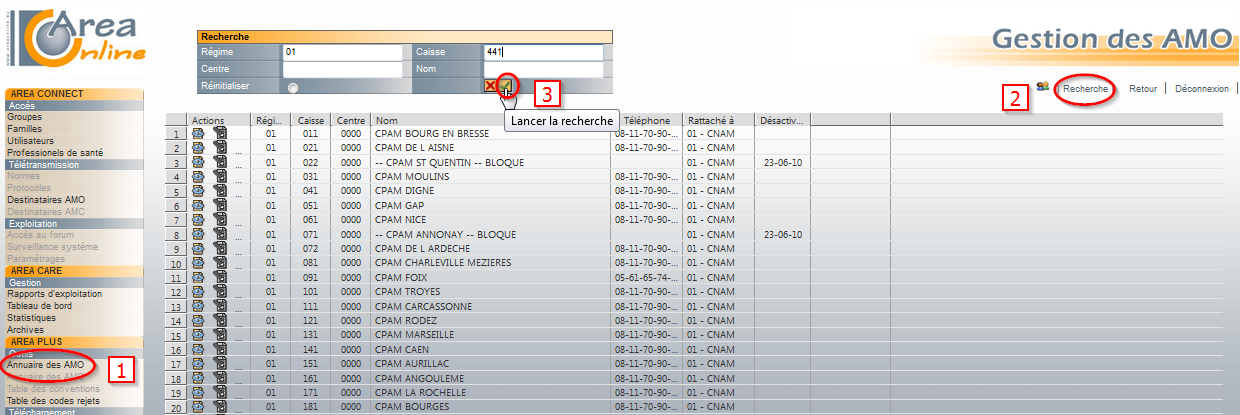Viewport: 1240px width, 415px height.
Task: Click the Déconnexion link
Action: pyautogui.click(x=1201, y=88)
